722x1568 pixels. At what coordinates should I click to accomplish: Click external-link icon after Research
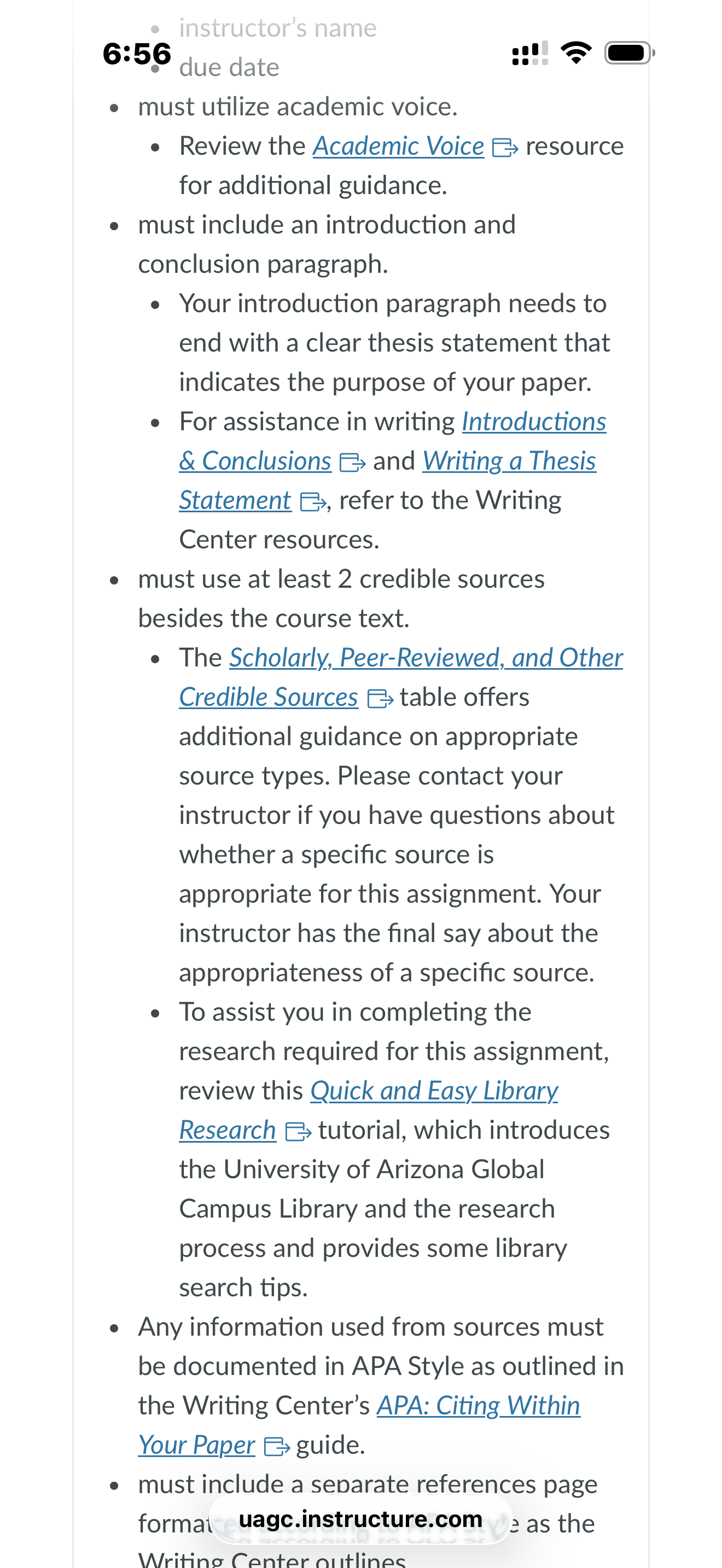298,1132
